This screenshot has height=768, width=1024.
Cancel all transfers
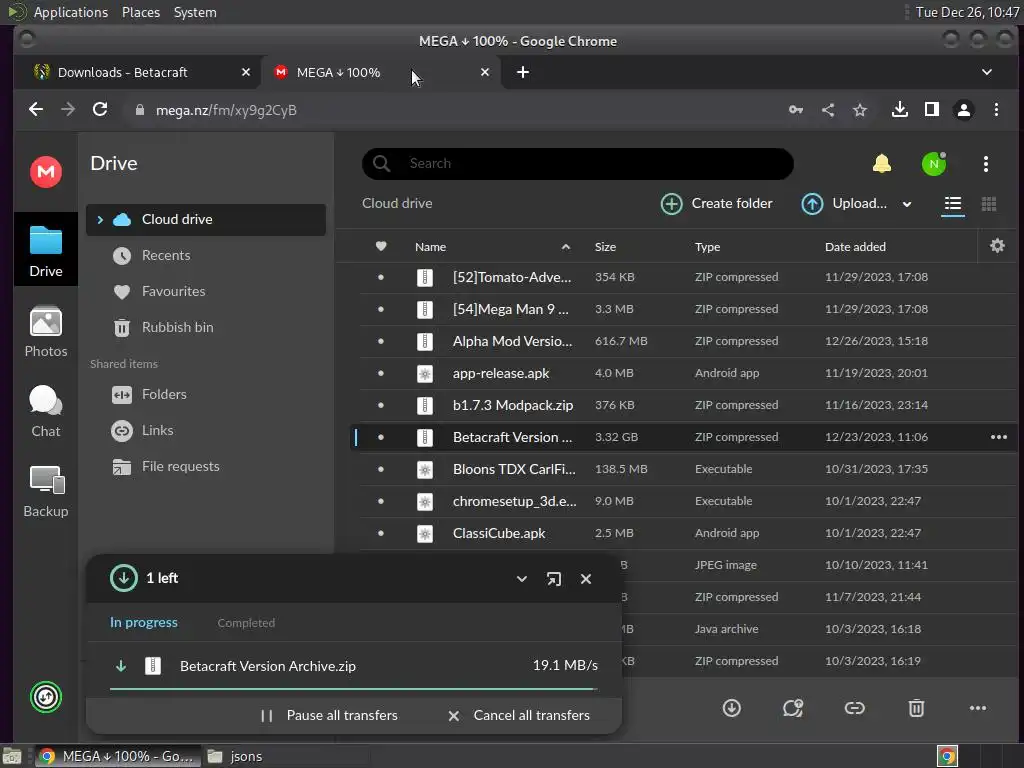pos(519,715)
